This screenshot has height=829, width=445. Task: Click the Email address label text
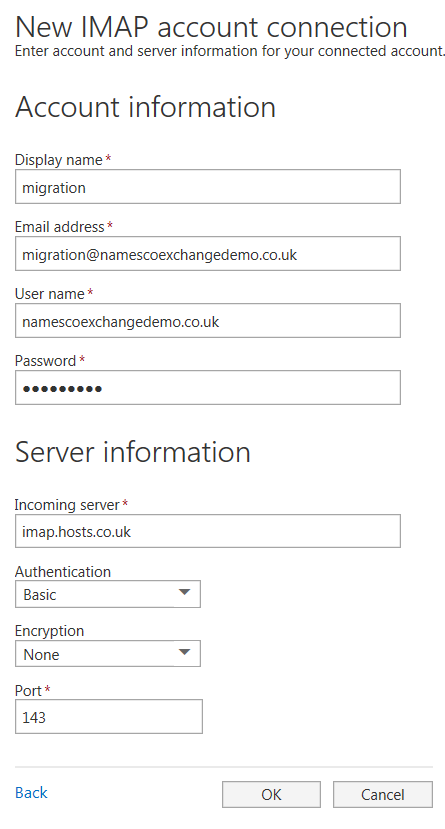coord(60,227)
